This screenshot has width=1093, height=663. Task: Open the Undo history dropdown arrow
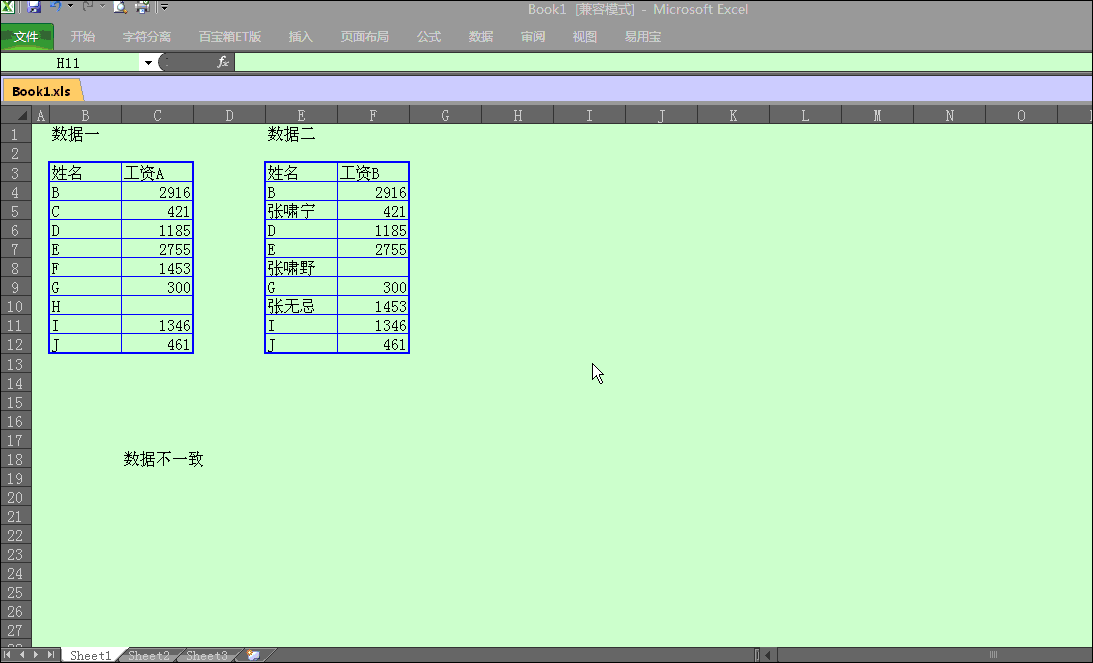[x=70, y=7]
